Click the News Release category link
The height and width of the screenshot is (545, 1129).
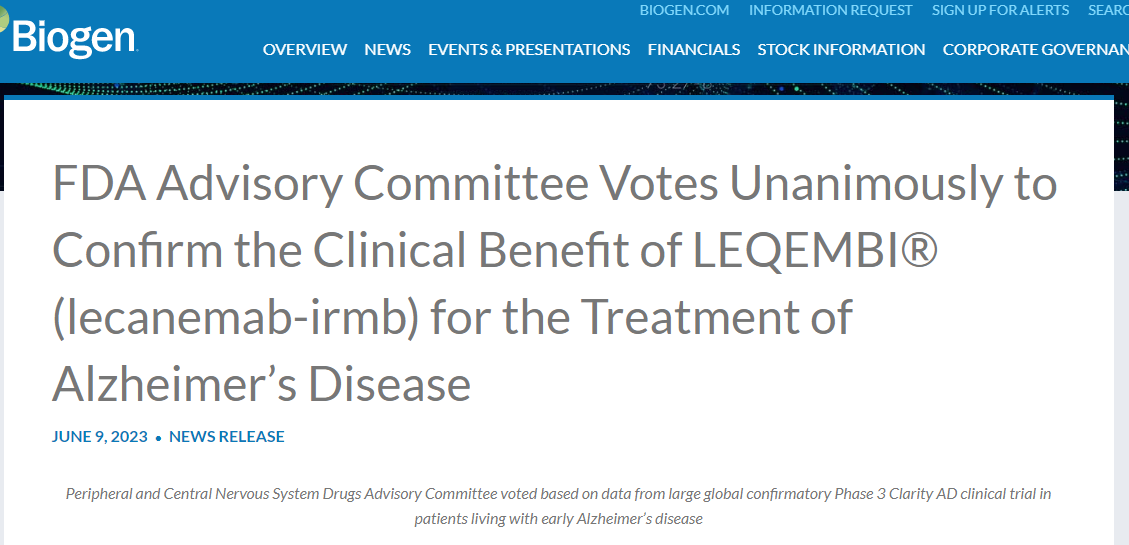(227, 436)
